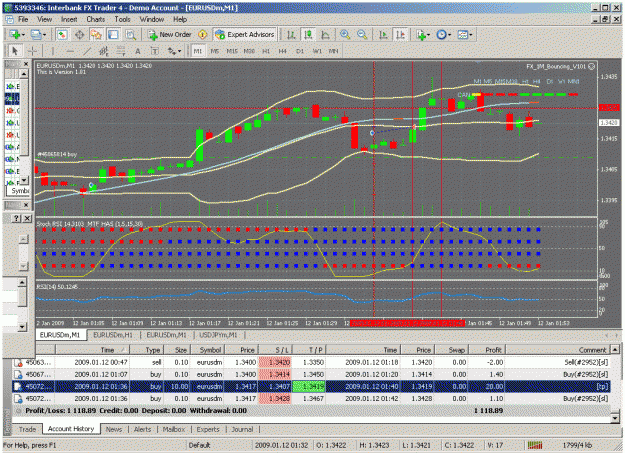Viewport: 625px width, 453px height.
Task: Click the New Order button
Action: [x=169, y=35]
